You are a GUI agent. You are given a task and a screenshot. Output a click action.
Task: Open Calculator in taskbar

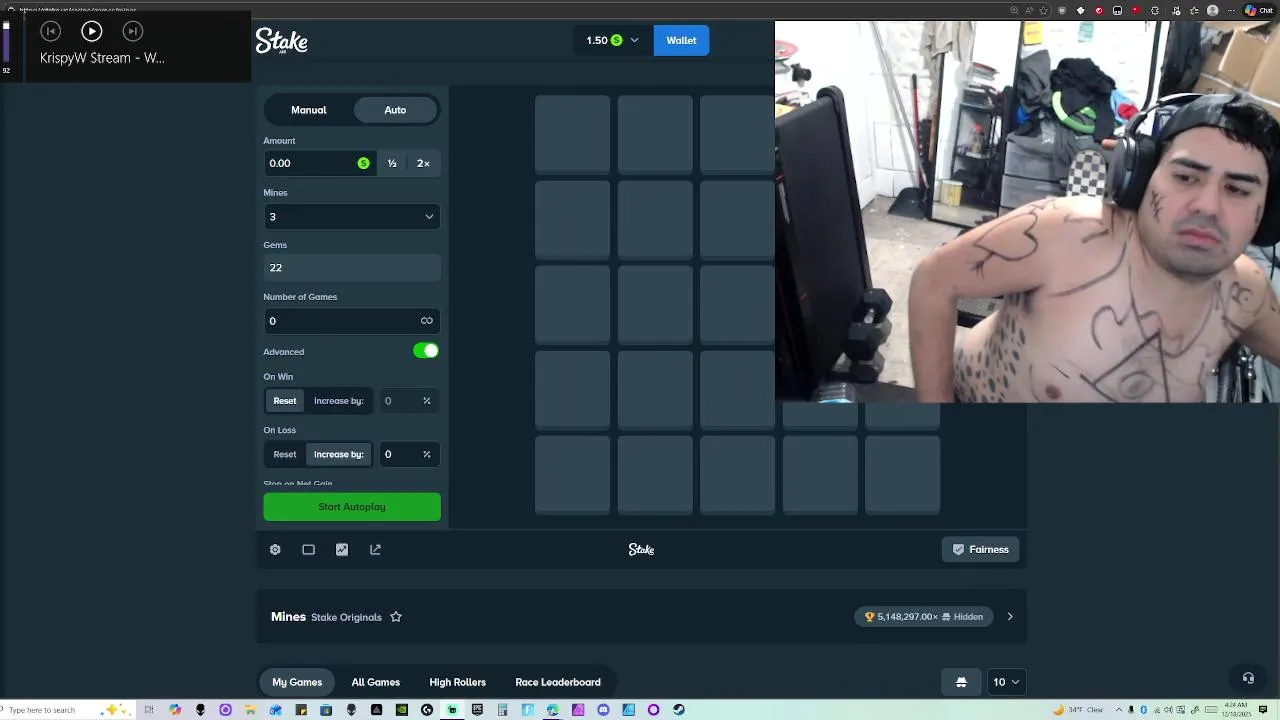(x=503, y=710)
